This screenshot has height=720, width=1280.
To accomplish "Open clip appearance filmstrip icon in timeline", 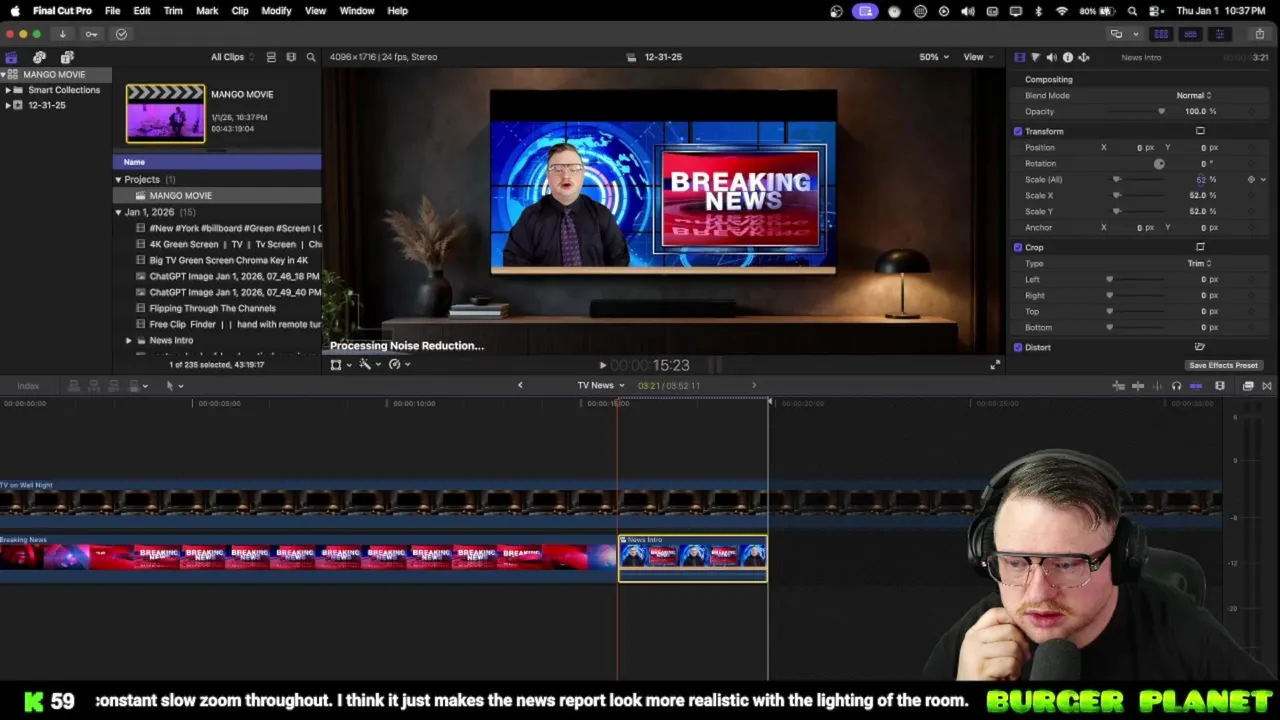I will [1220, 386].
